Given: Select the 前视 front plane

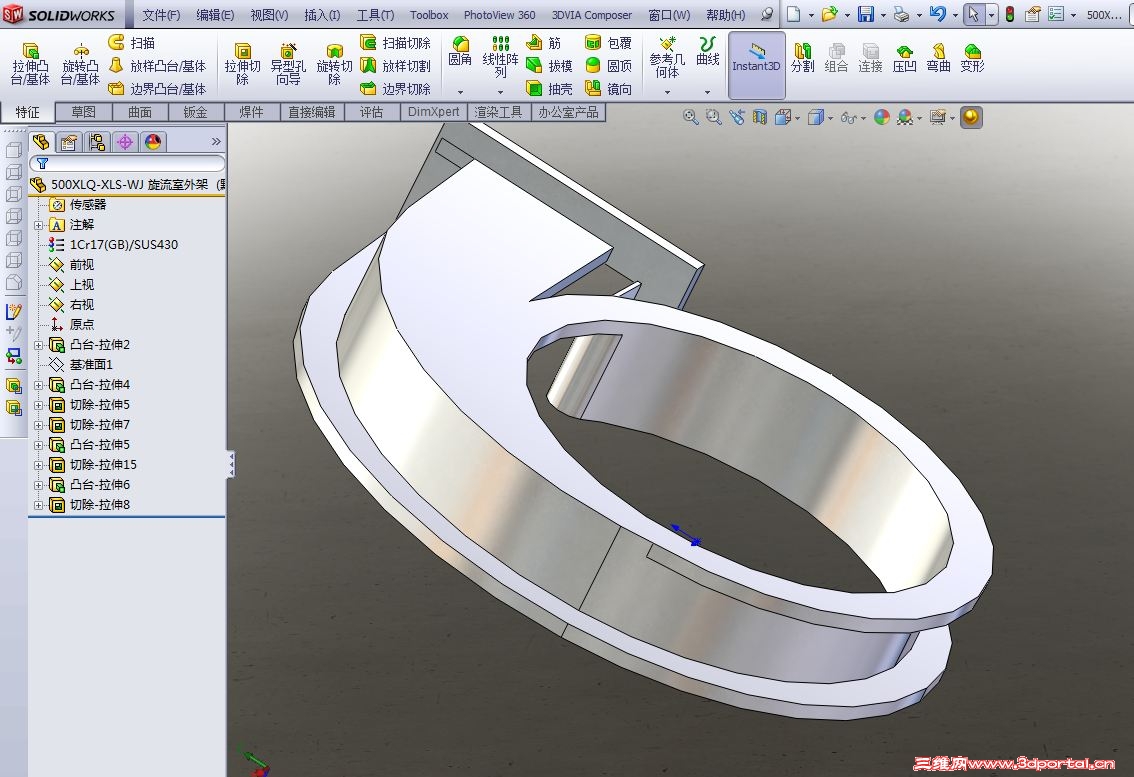Looking at the screenshot, I should tap(72, 265).
